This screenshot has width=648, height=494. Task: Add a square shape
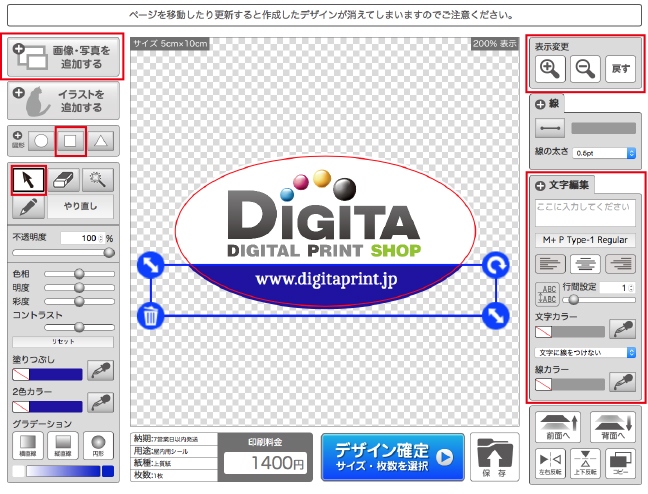point(70,141)
